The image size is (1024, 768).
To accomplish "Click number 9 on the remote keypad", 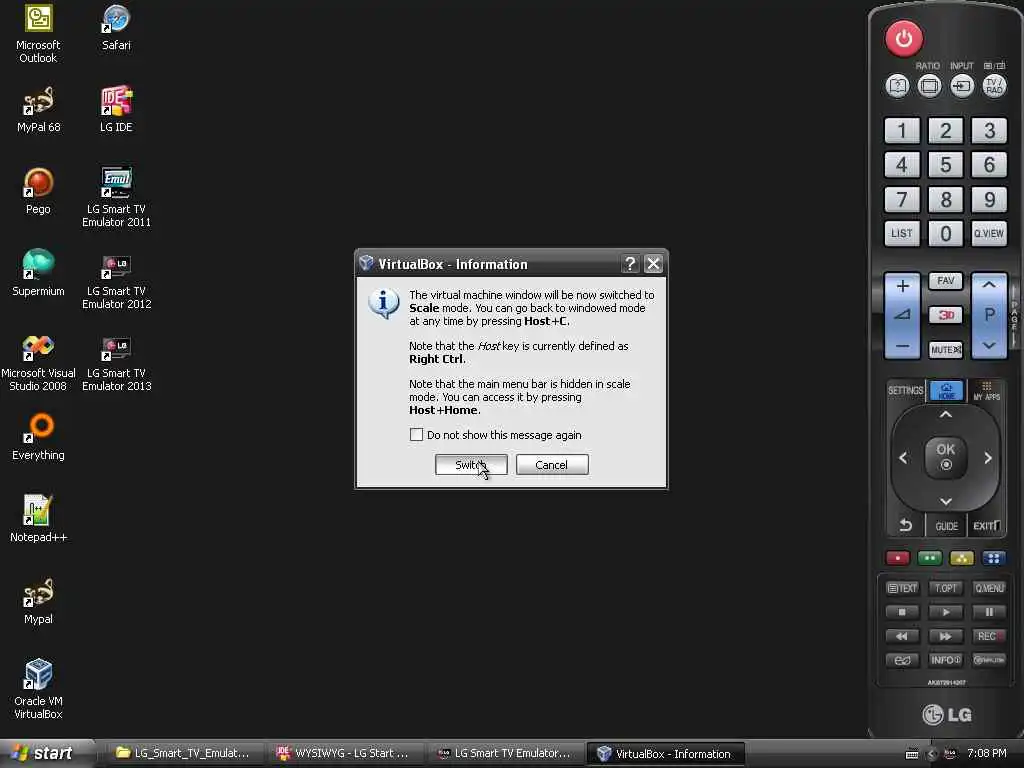I will click(989, 199).
